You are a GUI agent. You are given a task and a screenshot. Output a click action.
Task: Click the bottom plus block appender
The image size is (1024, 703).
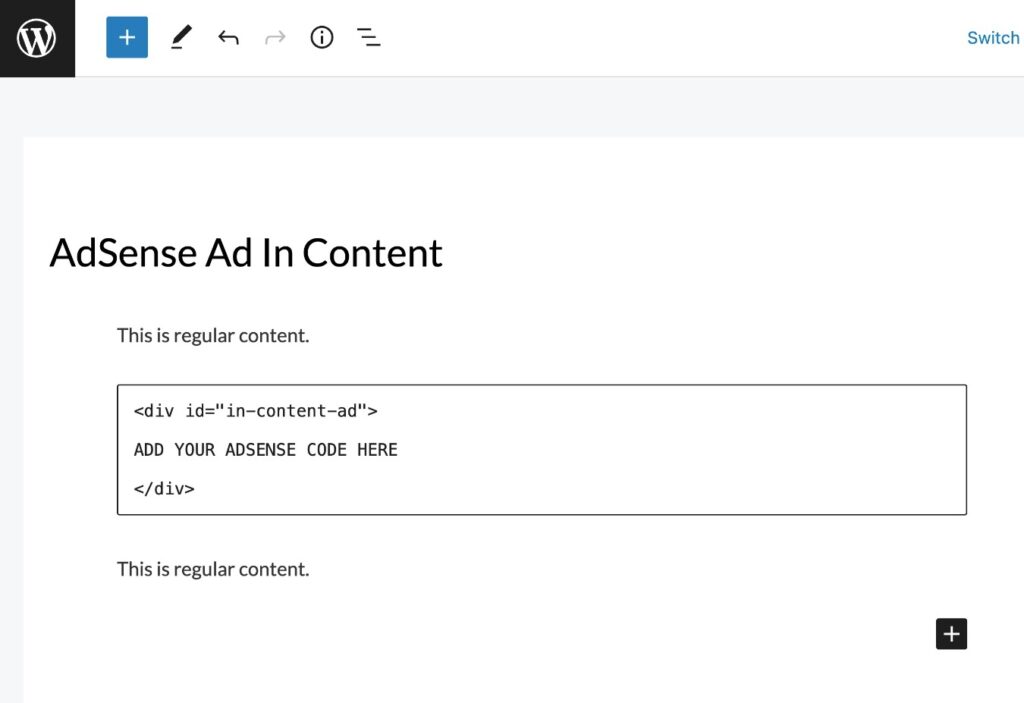click(x=951, y=633)
